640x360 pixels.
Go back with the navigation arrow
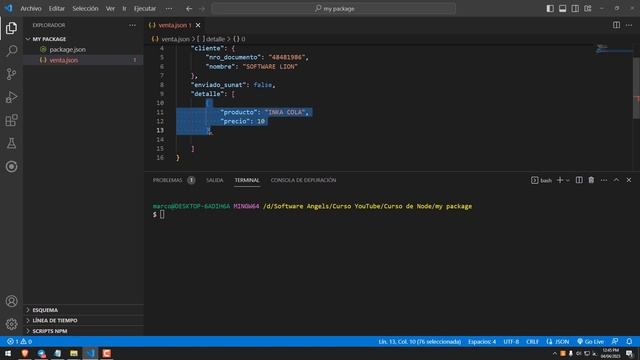[x=189, y=9]
